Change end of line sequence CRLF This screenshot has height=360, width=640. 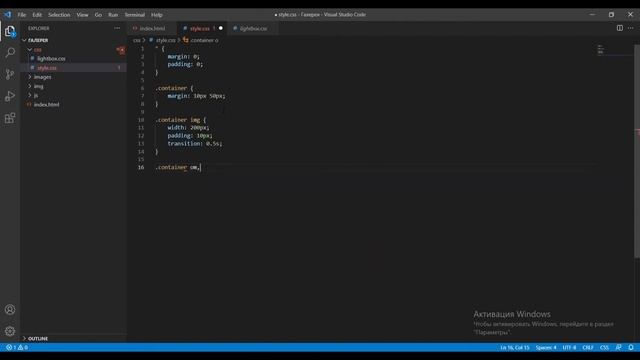588,347
